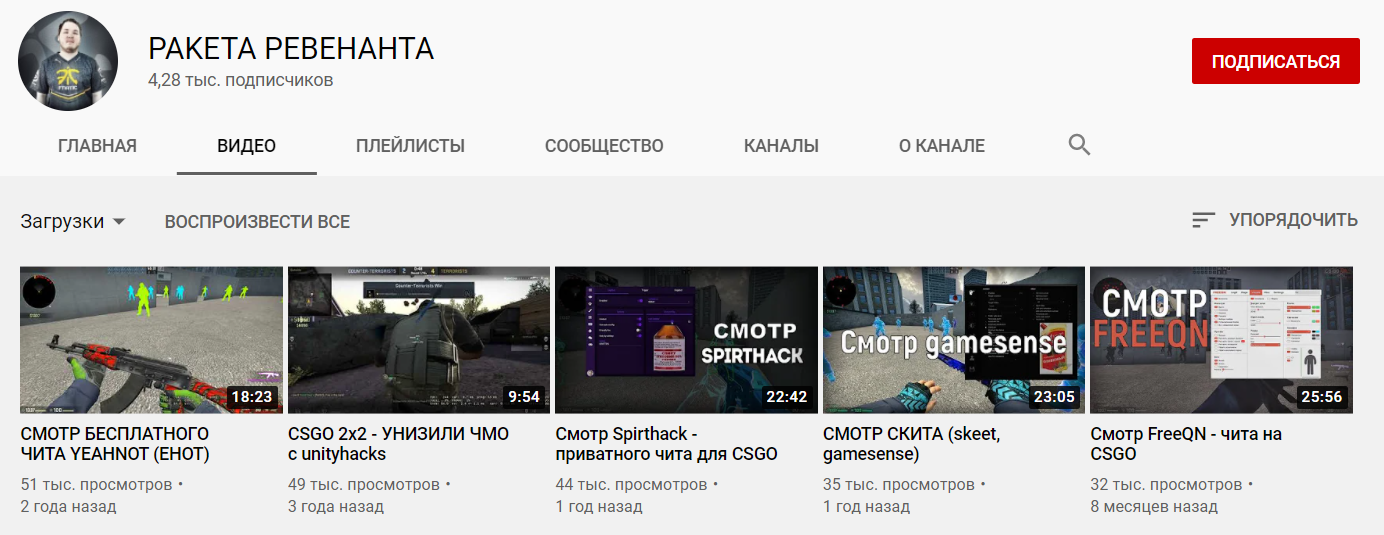Viewport: 1384px width, 535px height.
Task: Switch to the ГЛАВНАЯ tab
Action: click(97, 146)
